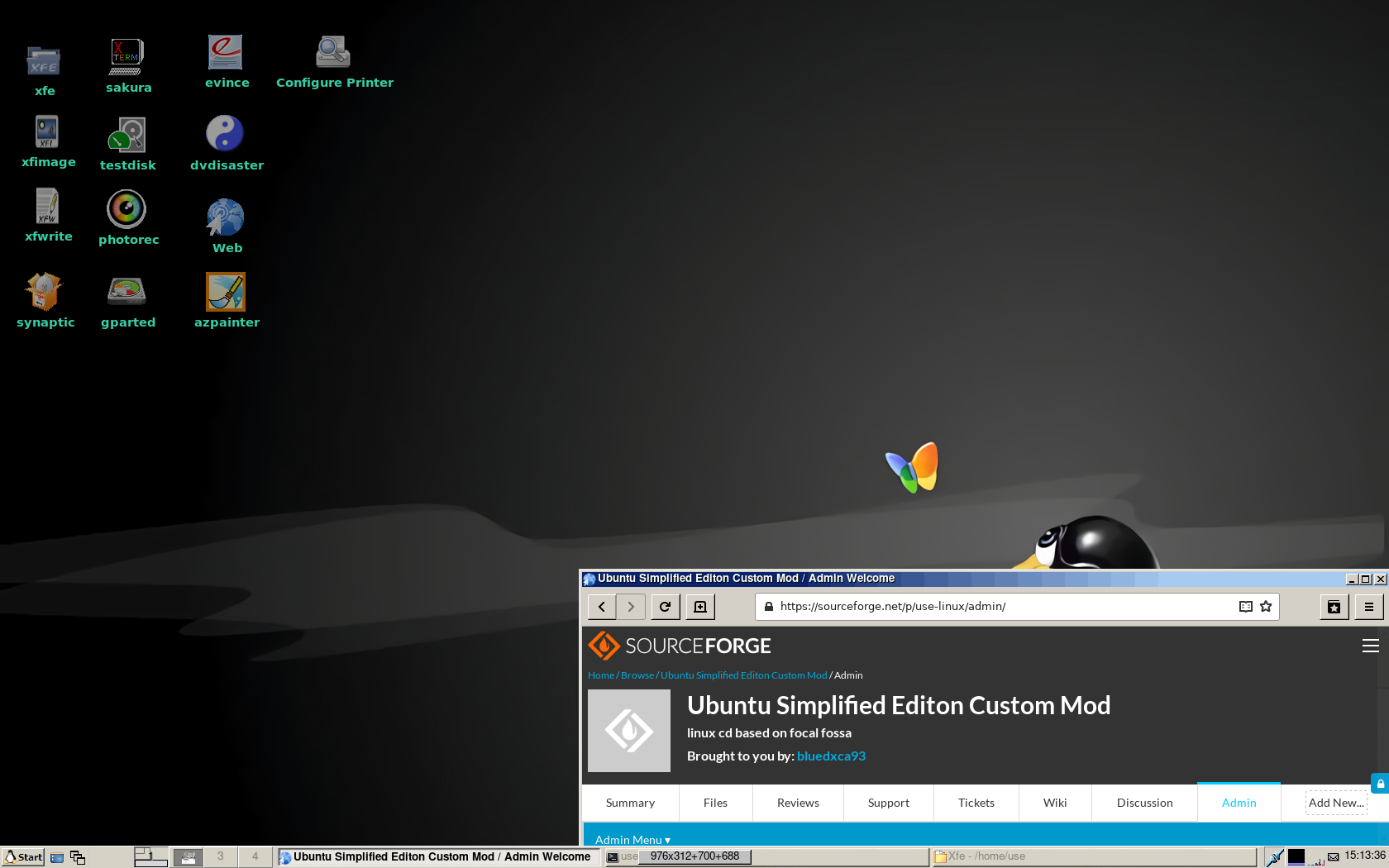
Task: Click the project default logo thumbnail
Action: tap(629, 731)
